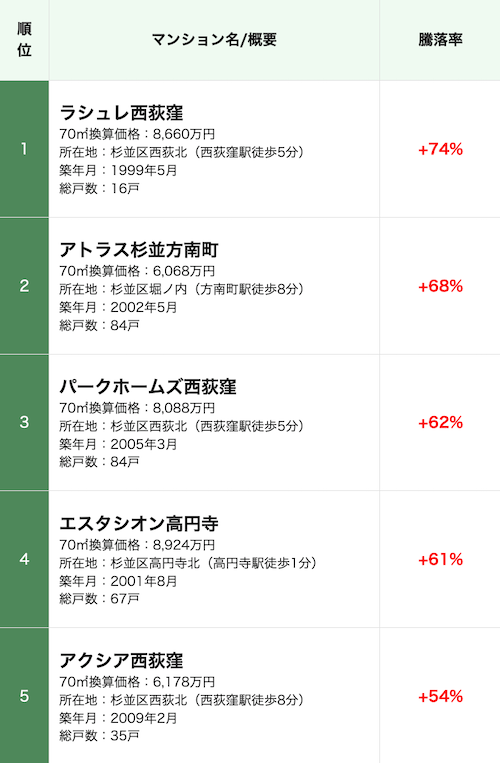
Task: Click the ラシュレ西荻窪 mansion name
Action: click(121, 113)
